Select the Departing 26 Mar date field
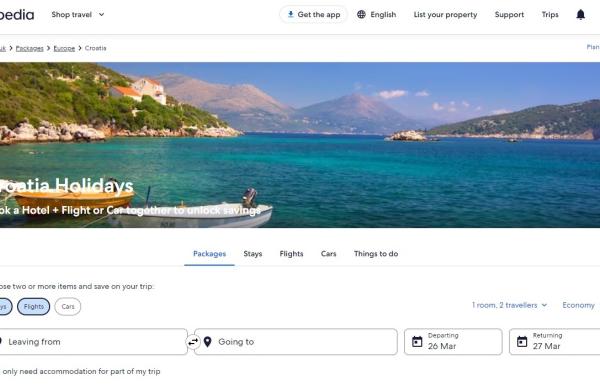This screenshot has height=385, width=600. [x=453, y=342]
